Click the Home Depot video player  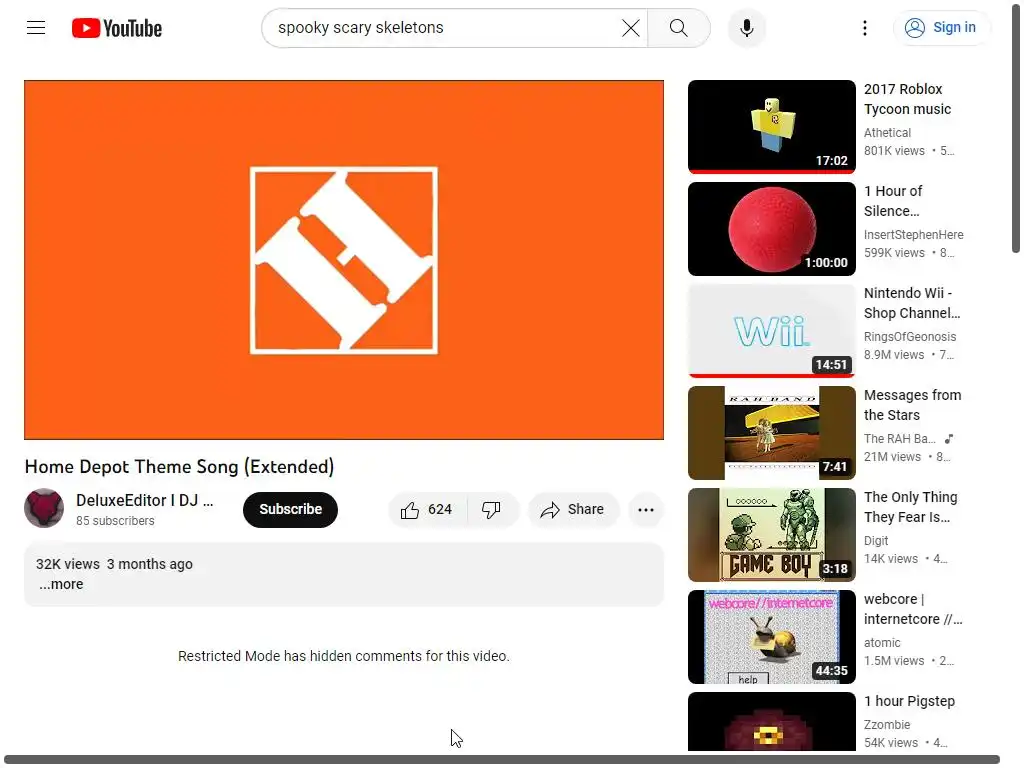pyautogui.click(x=344, y=260)
